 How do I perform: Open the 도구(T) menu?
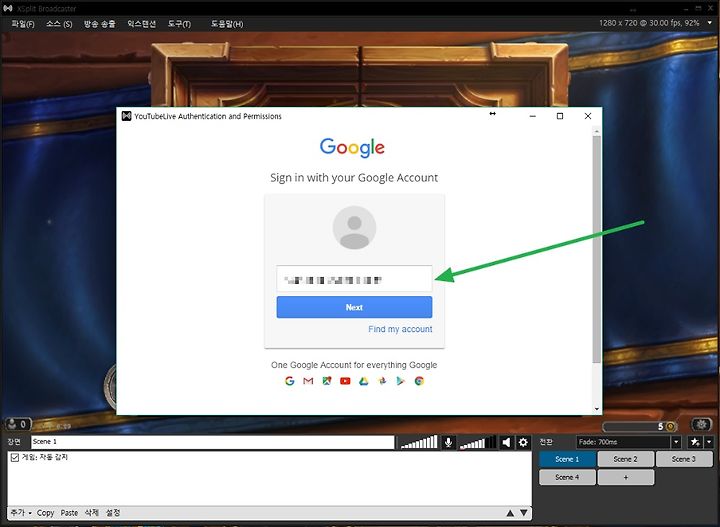pyautogui.click(x=179, y=24)
